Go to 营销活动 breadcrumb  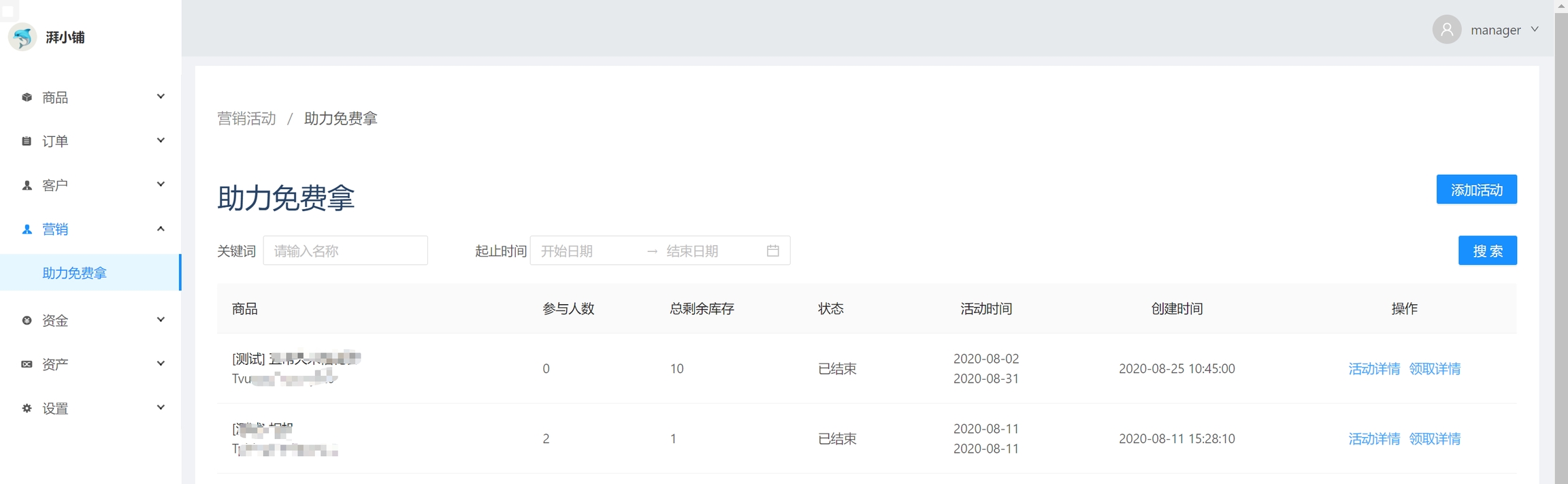[246, 118]
